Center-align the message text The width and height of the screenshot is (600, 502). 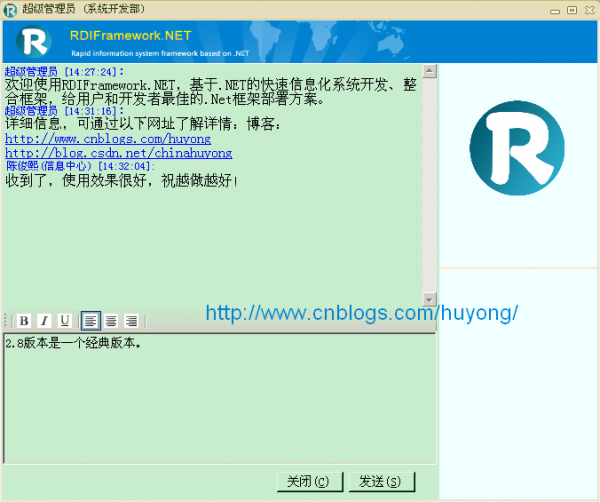(x=111, y=321)
